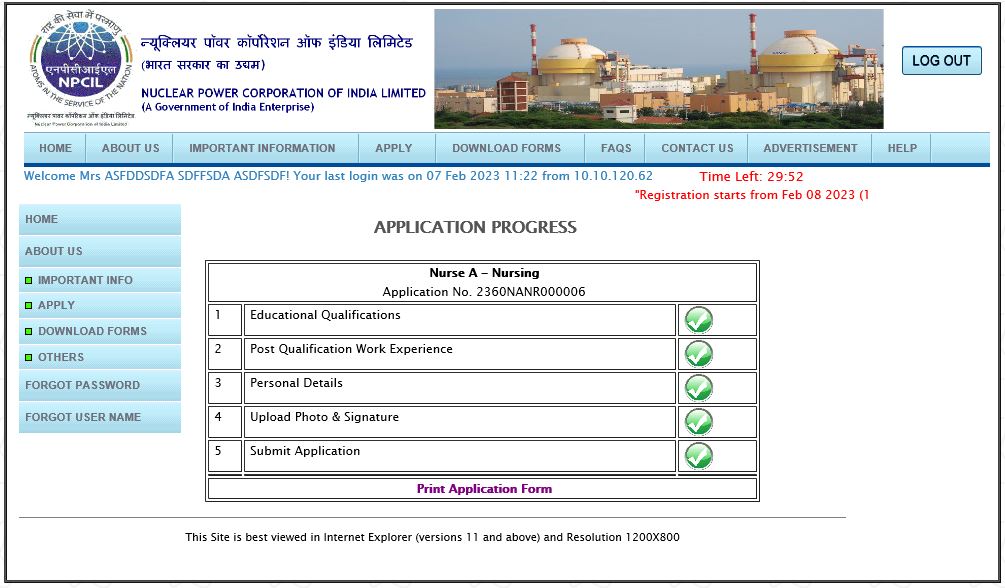
Task: Click the red Registration starts marquee text
Action: 752,195
